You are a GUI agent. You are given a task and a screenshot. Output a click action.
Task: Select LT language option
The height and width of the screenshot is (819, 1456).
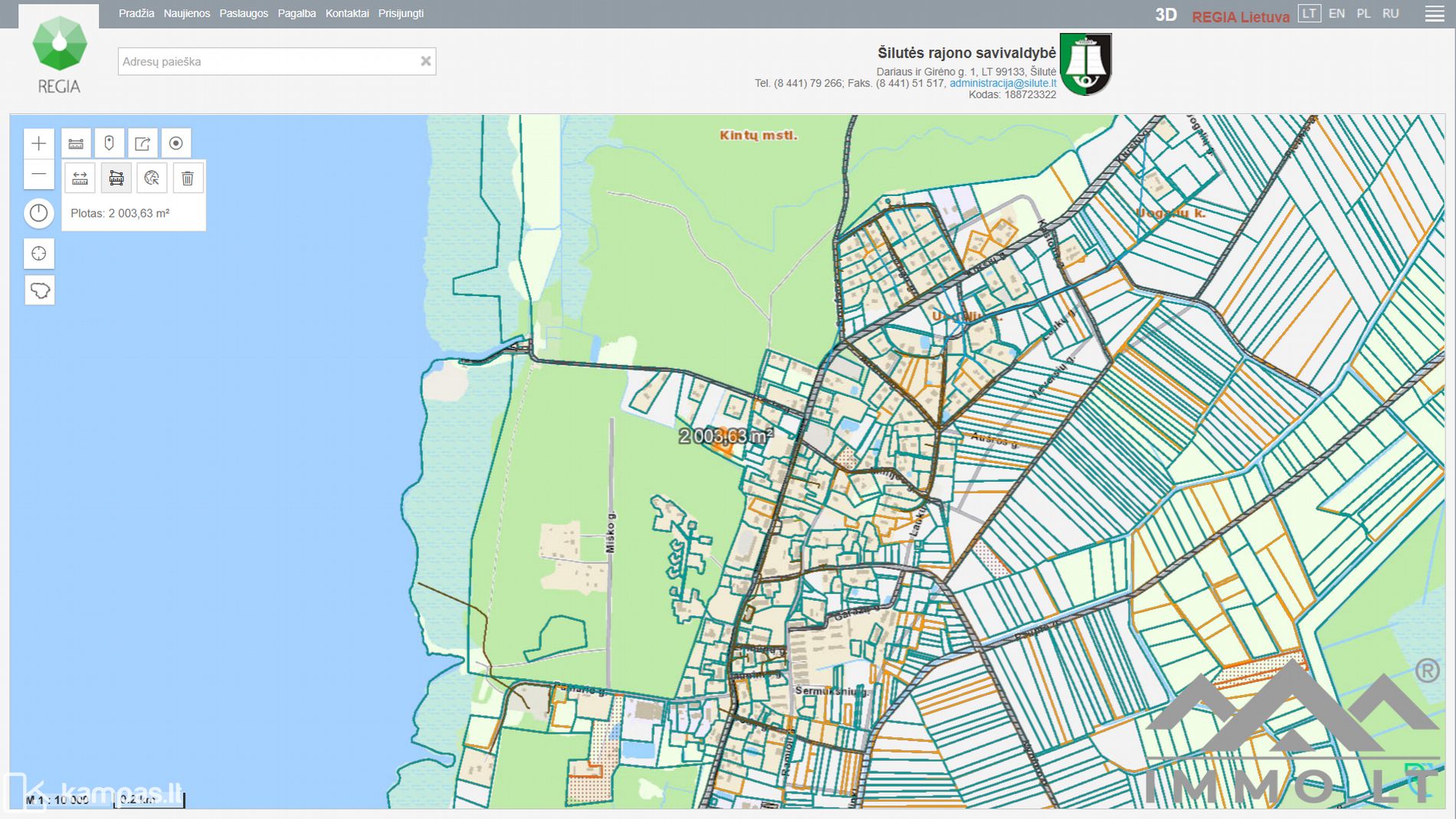pos(1309,14)
